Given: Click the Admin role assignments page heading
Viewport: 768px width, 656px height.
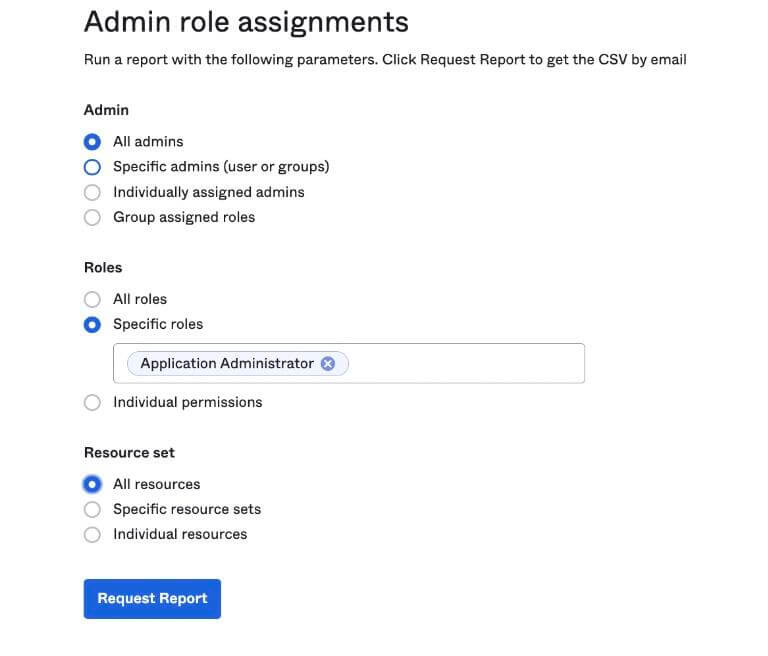Looking at the screenshot, I should (232, 22).
